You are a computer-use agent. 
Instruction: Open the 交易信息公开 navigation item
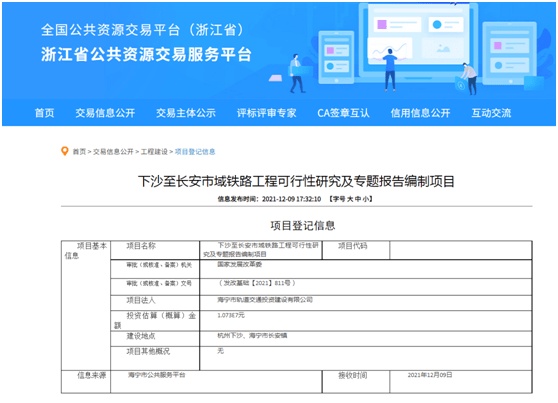(105, 113)
